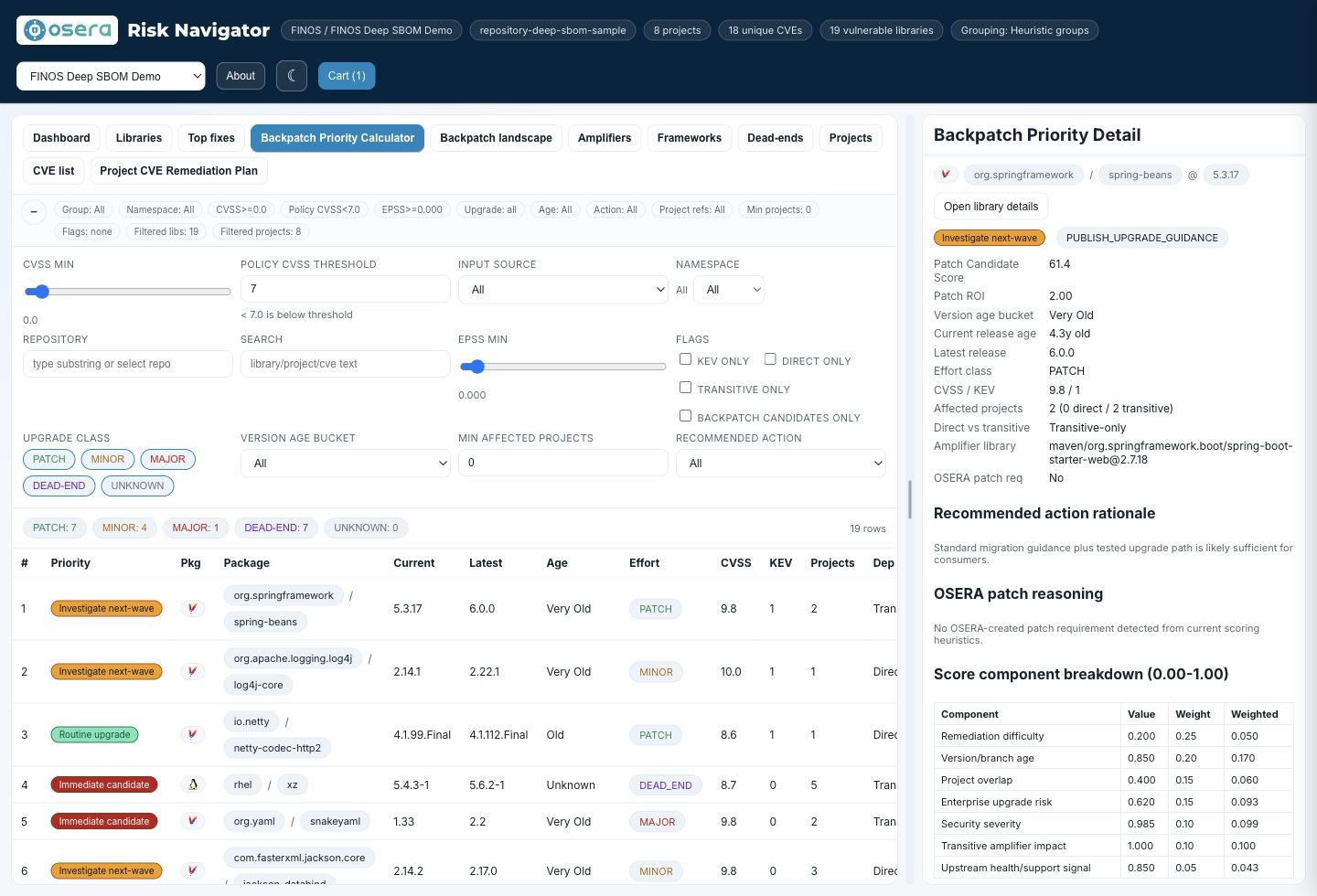The height and width of the screenshot is (896, 1317).
Task: Click Investigate next-wave badge in detail panel
Action: [x=990, y=238]
